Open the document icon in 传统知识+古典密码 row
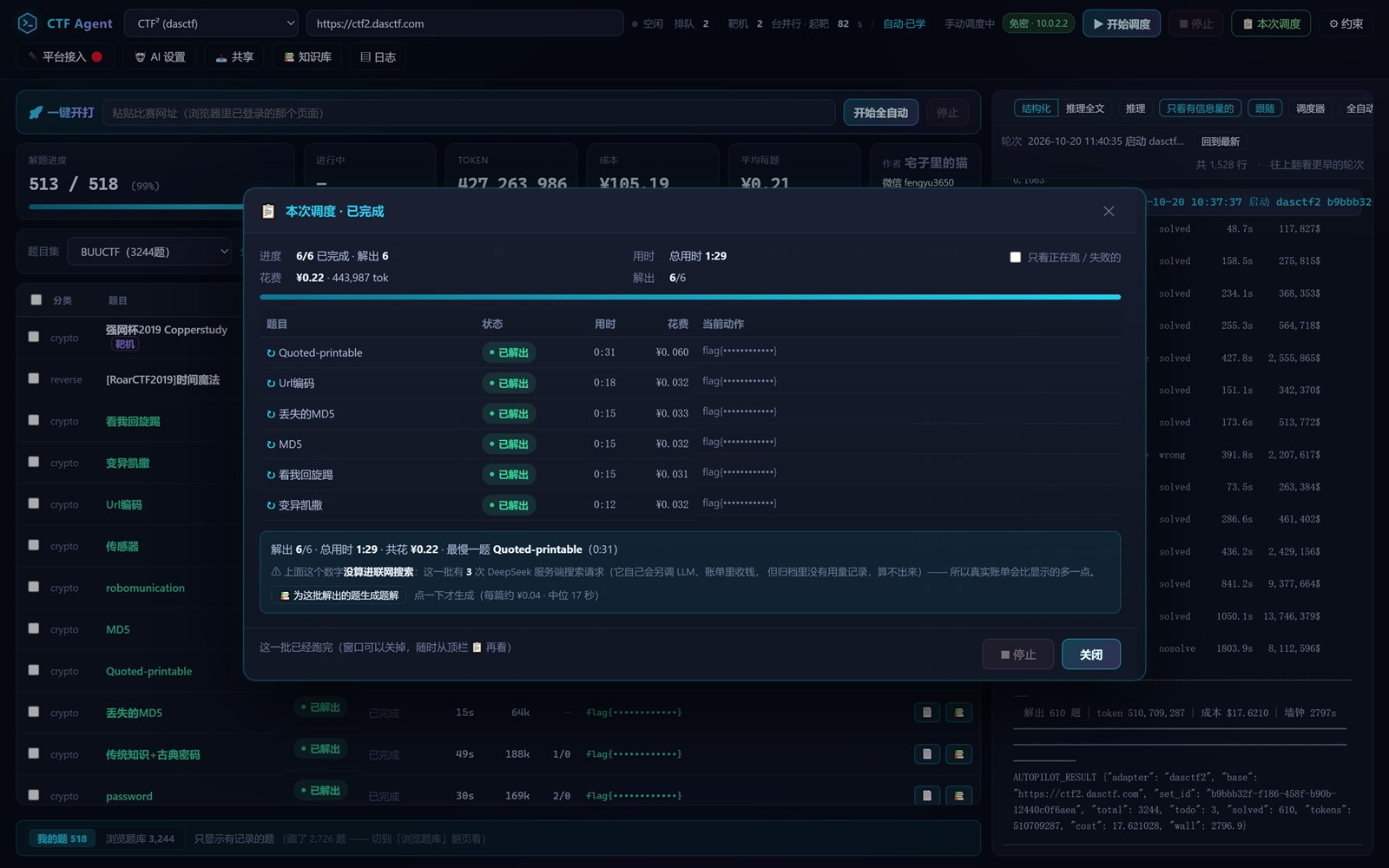The image size is (1389, 868). (x=927, y=754)
